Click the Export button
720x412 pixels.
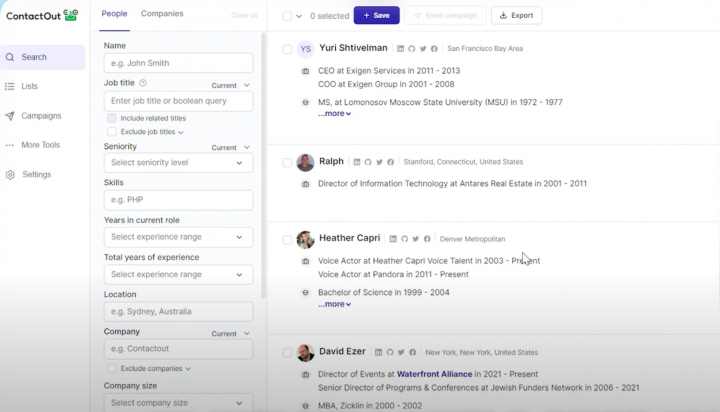click(x=516, y=15)
